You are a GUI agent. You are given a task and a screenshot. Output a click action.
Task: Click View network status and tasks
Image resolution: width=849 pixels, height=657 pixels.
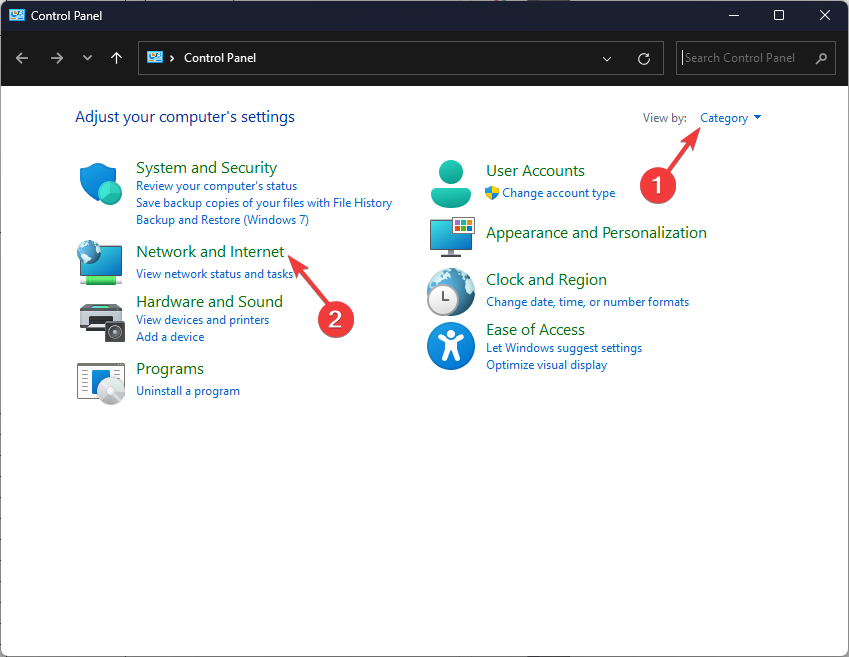[214, 274]
